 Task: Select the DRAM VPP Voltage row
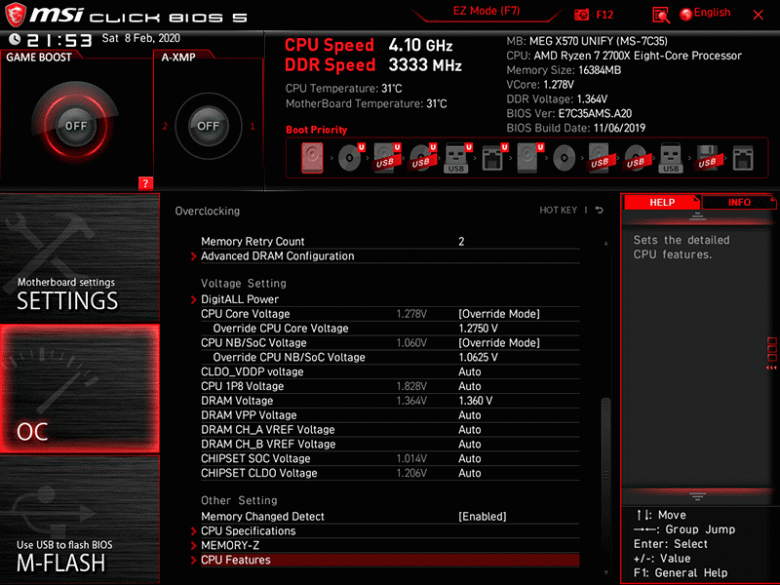390,415
